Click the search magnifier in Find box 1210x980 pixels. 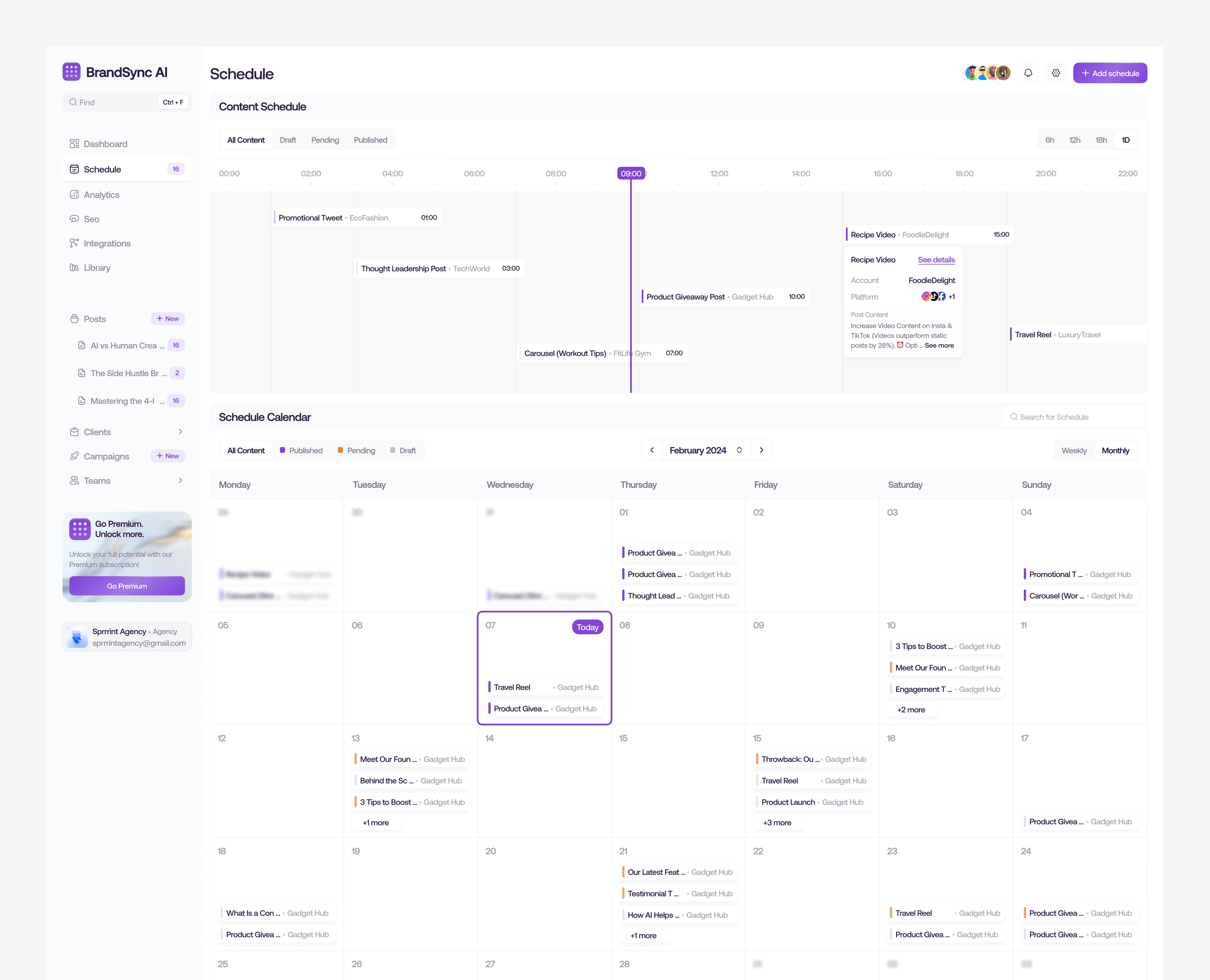click(x=73, y=102)
